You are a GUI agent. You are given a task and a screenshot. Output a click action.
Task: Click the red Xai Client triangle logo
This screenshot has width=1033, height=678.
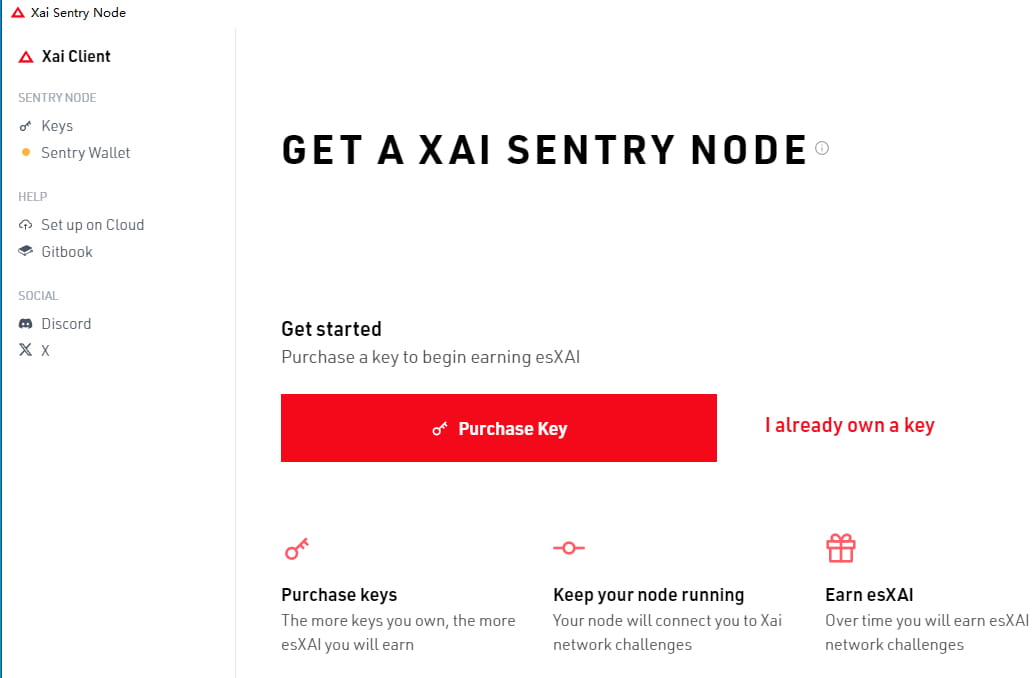pos(26,57)
